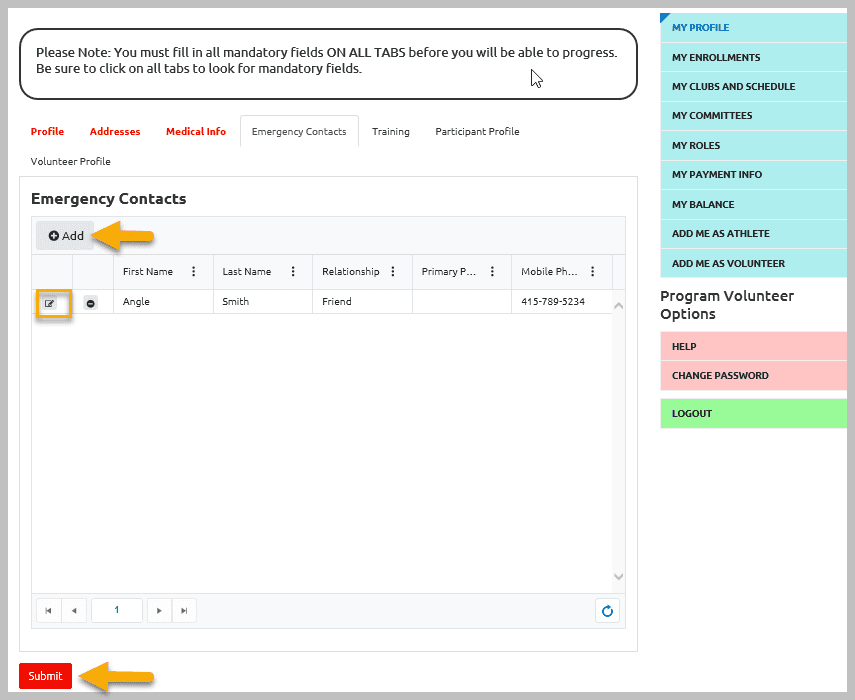
Task: Select the relationship cell Friend
Action: (x=362, y=301)
